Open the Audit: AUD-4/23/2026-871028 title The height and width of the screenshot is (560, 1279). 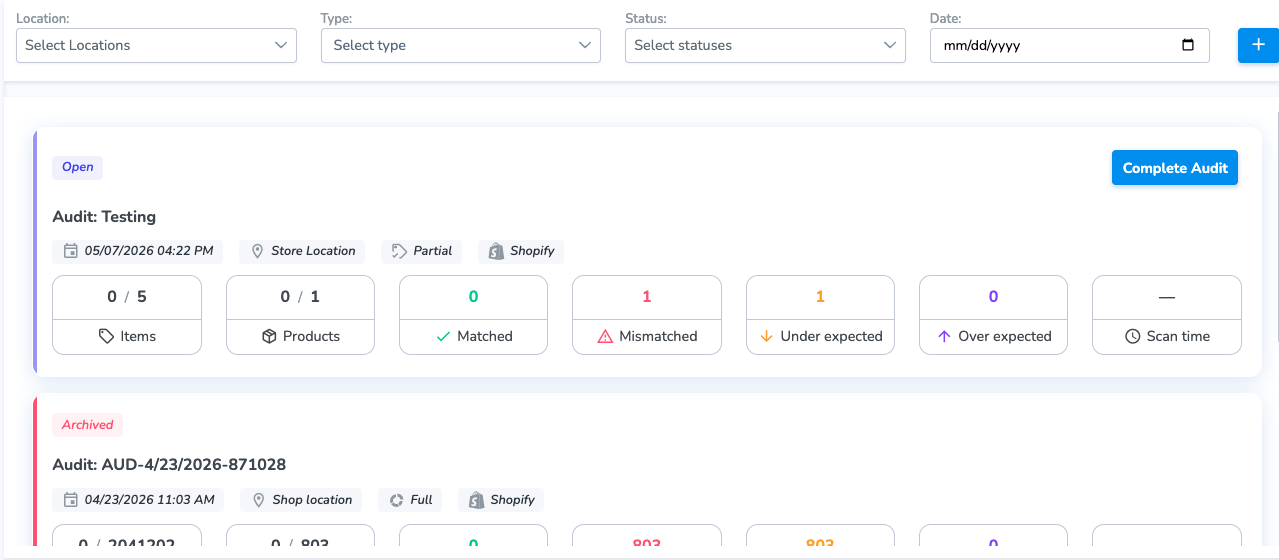(169, 464)
